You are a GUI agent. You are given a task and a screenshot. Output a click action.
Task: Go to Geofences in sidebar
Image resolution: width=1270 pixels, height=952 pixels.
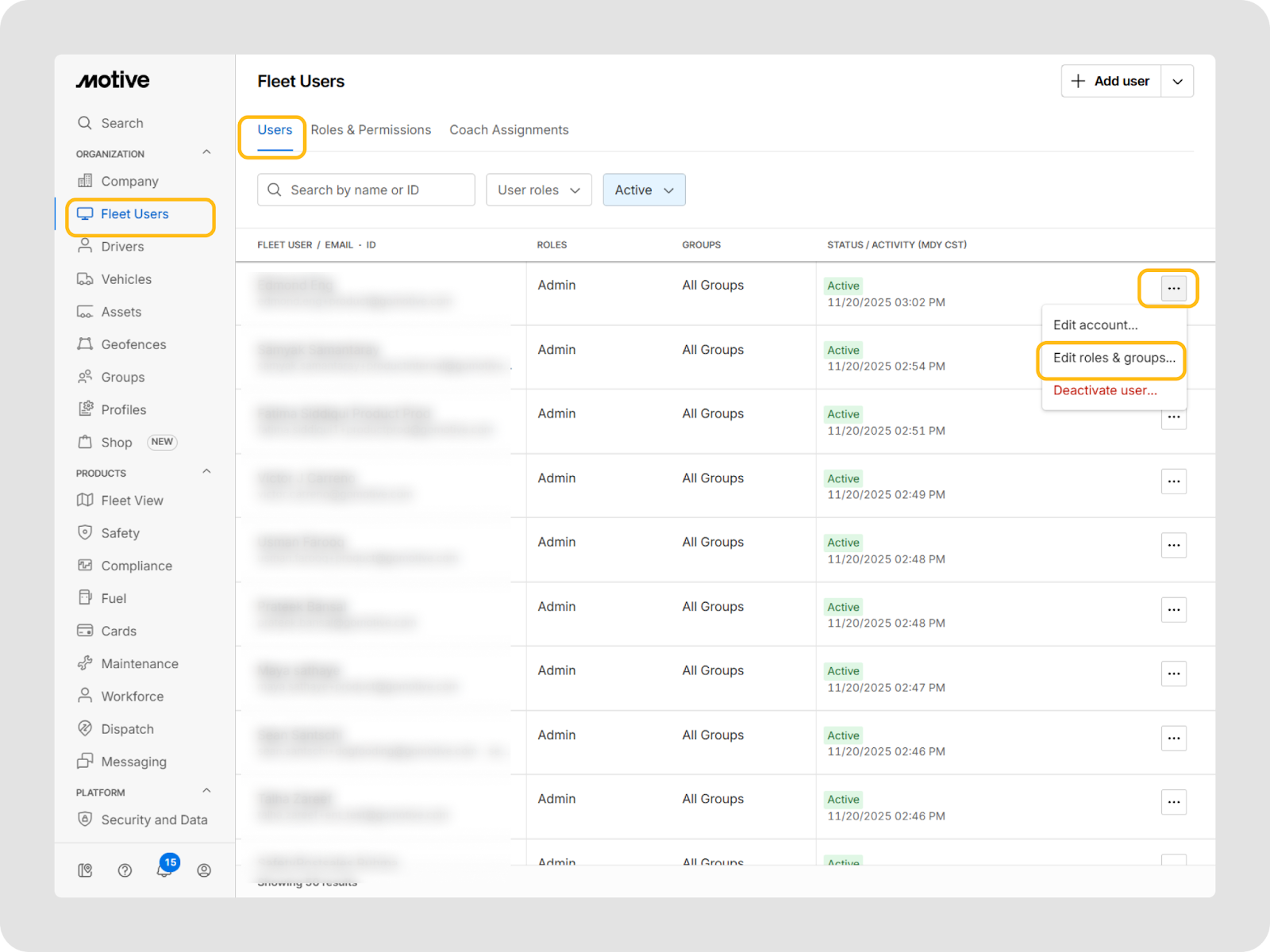click(x=133, y=344)
